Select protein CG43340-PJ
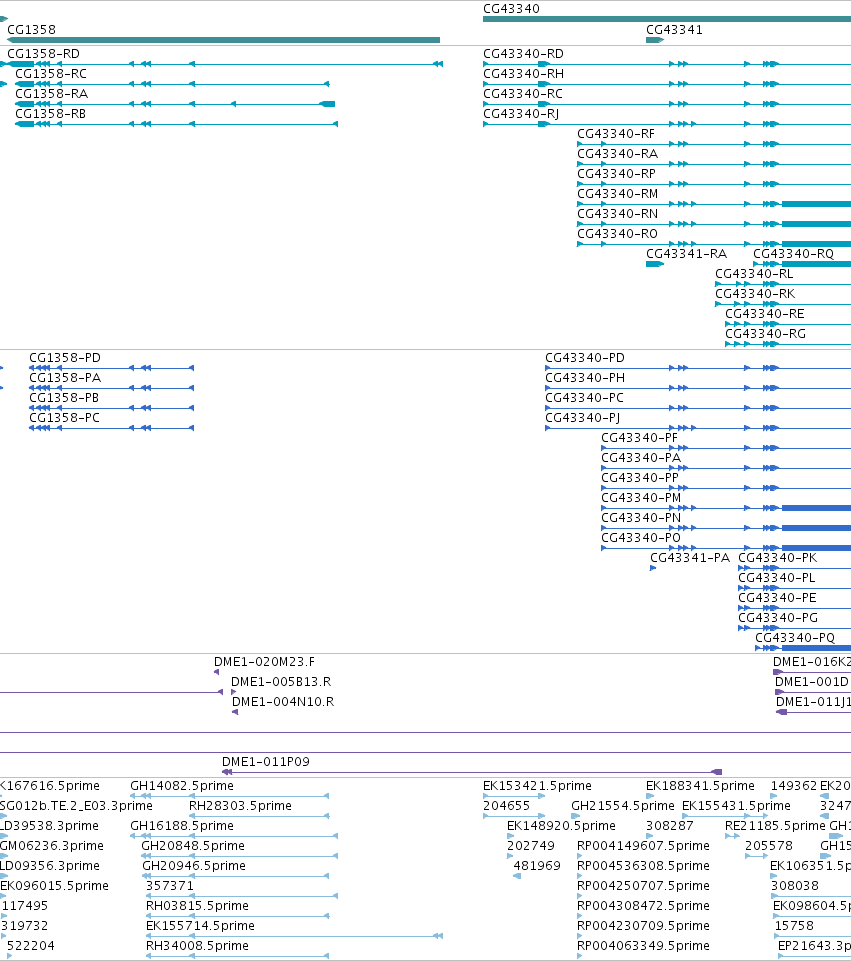Viewport: 851px width, 961px height. [x=698, y=428]
